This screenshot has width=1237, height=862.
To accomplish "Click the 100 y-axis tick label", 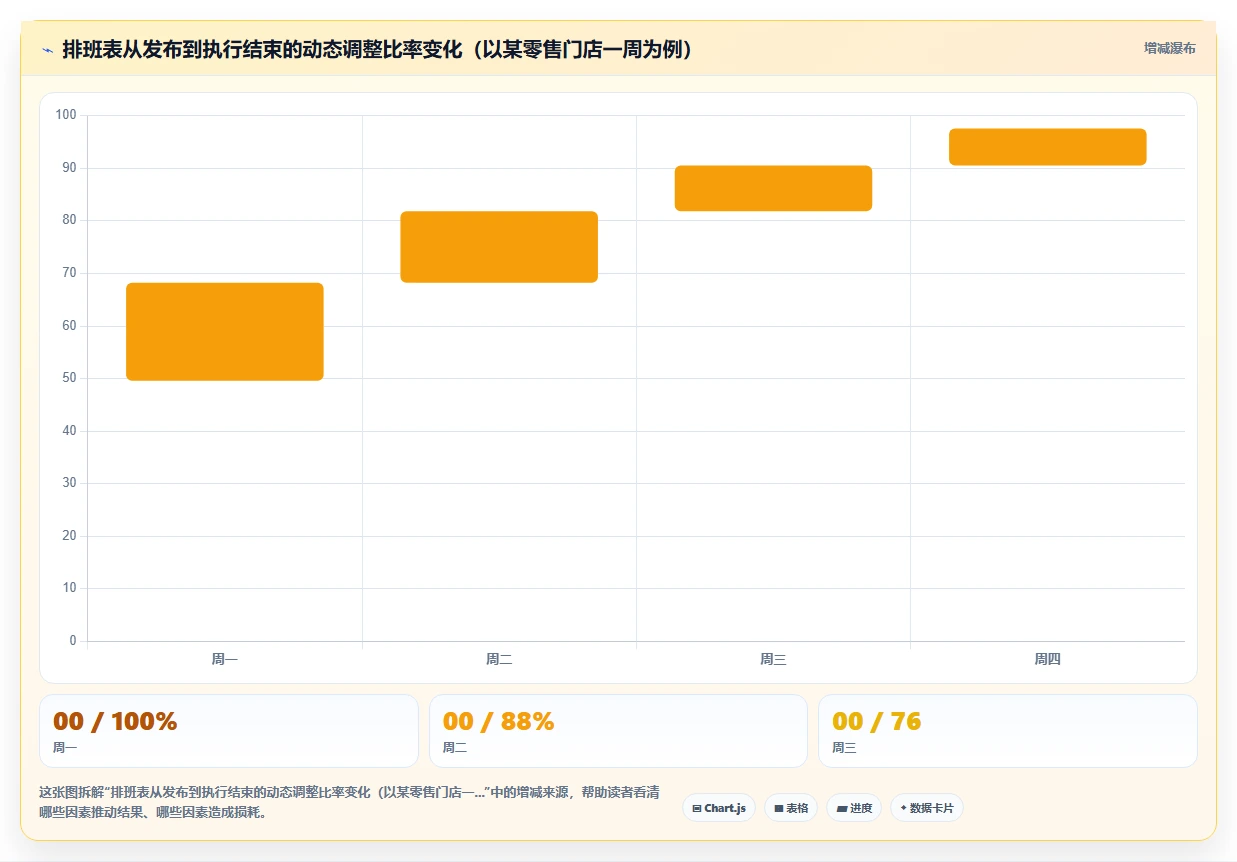I will 66,115.
